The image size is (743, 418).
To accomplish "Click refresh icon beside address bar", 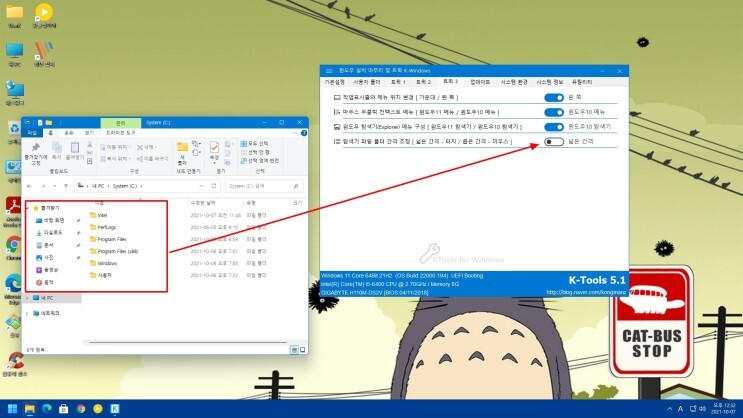I will (x=214, y=186).
